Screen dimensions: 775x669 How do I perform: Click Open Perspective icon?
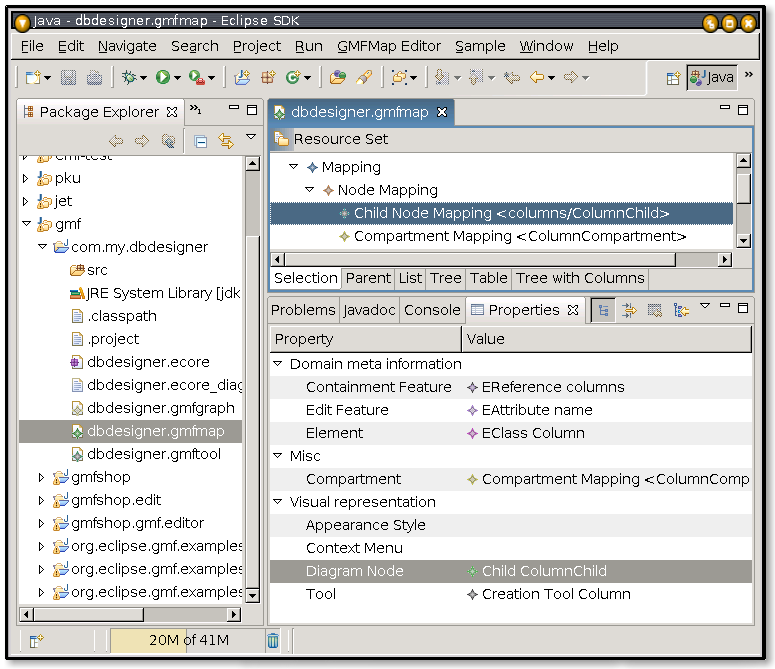674,77
